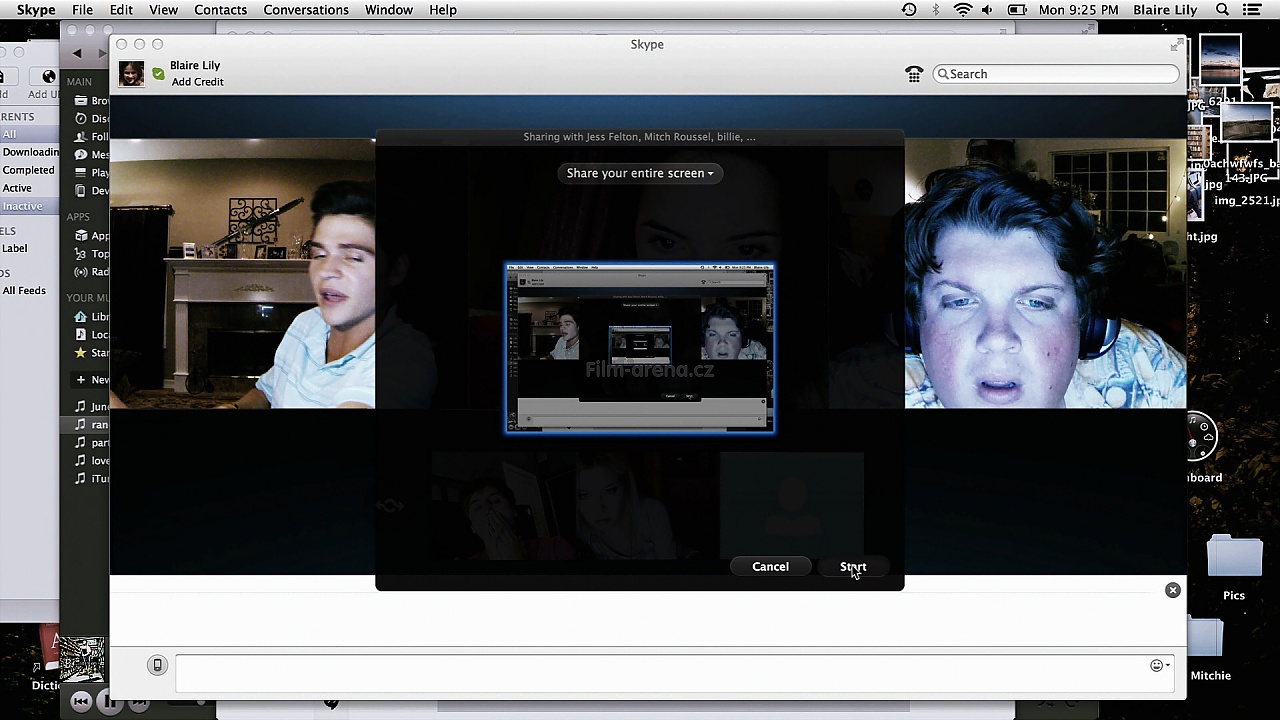Click Start to begin screen sharing
This screenshot has height=720, width=1280.
click(853, 567)
